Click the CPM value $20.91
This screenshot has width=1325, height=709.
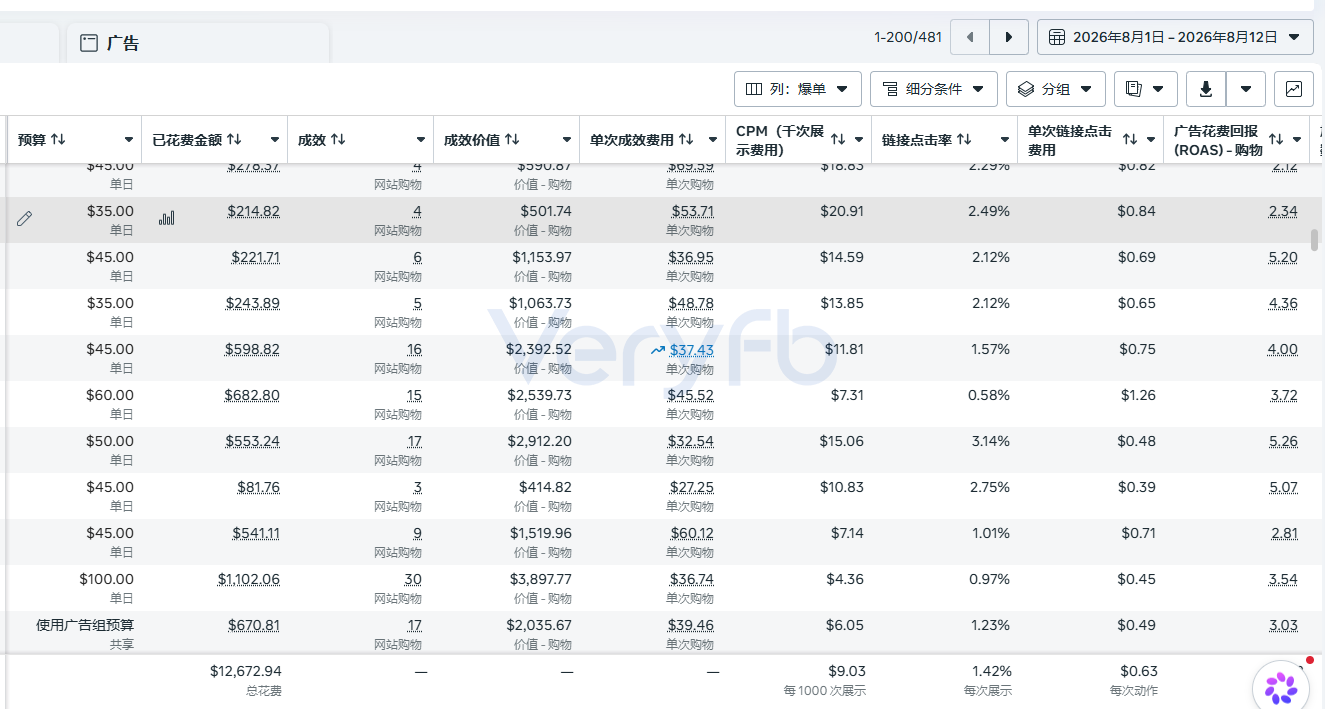click(x=842, y=211)
